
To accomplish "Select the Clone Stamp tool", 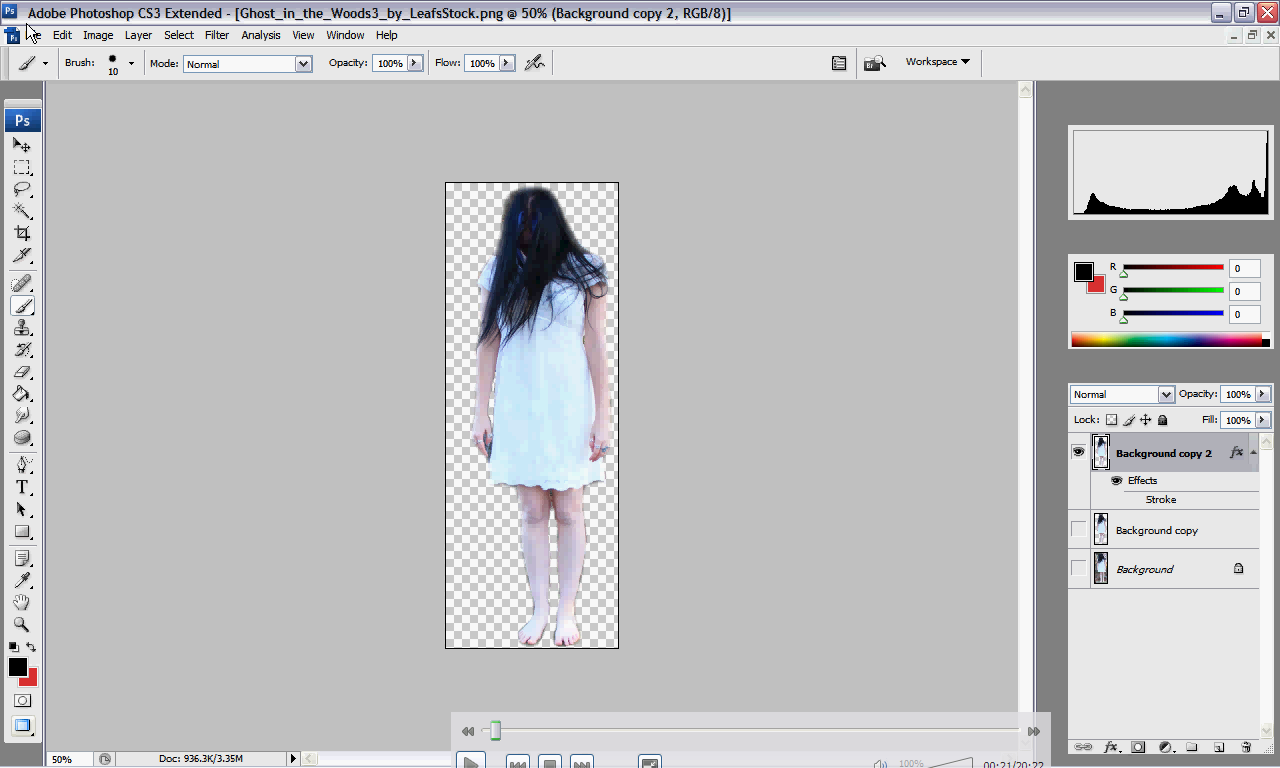I will (x=22, y=328).
